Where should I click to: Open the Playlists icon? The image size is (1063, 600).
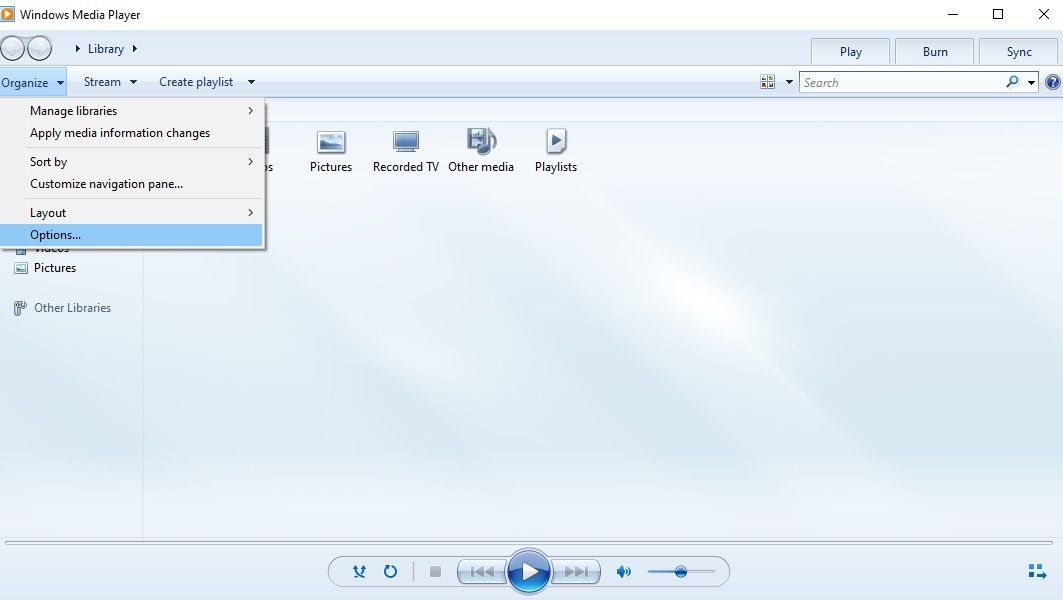tap(556, 151)
